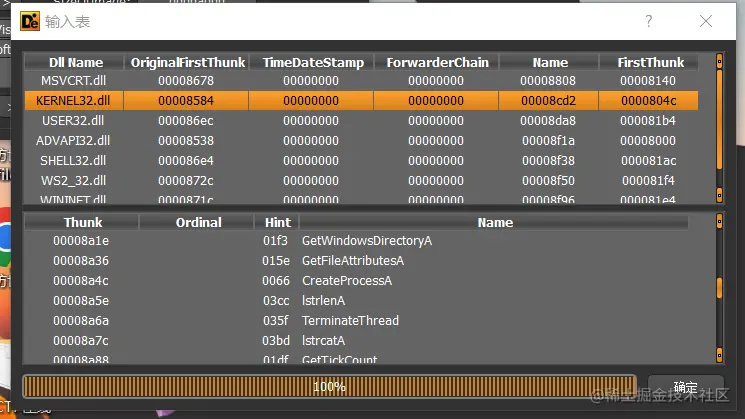Click value 0000872c in WS2_32 row
This screenshot has height=419, width=745.
click(186, 181)
